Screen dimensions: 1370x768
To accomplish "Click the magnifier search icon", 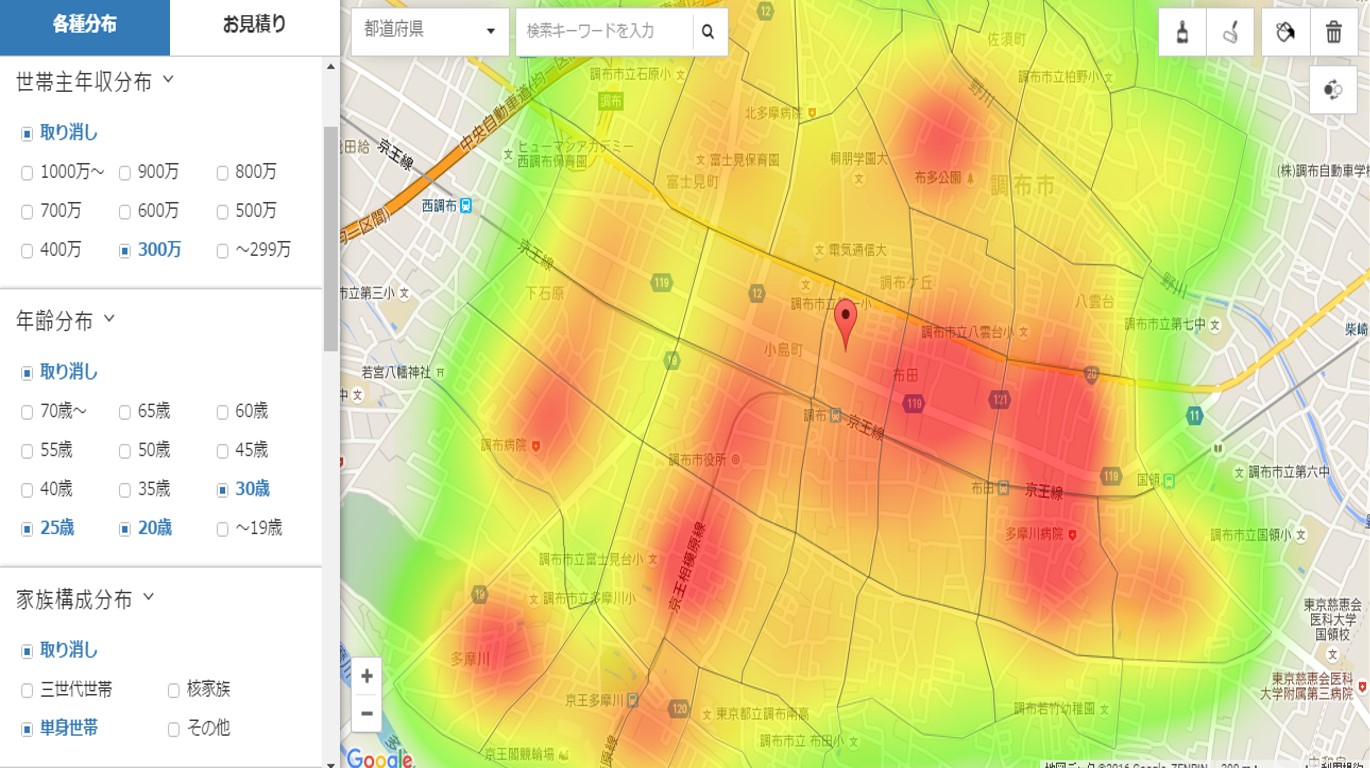I will 708,32.
